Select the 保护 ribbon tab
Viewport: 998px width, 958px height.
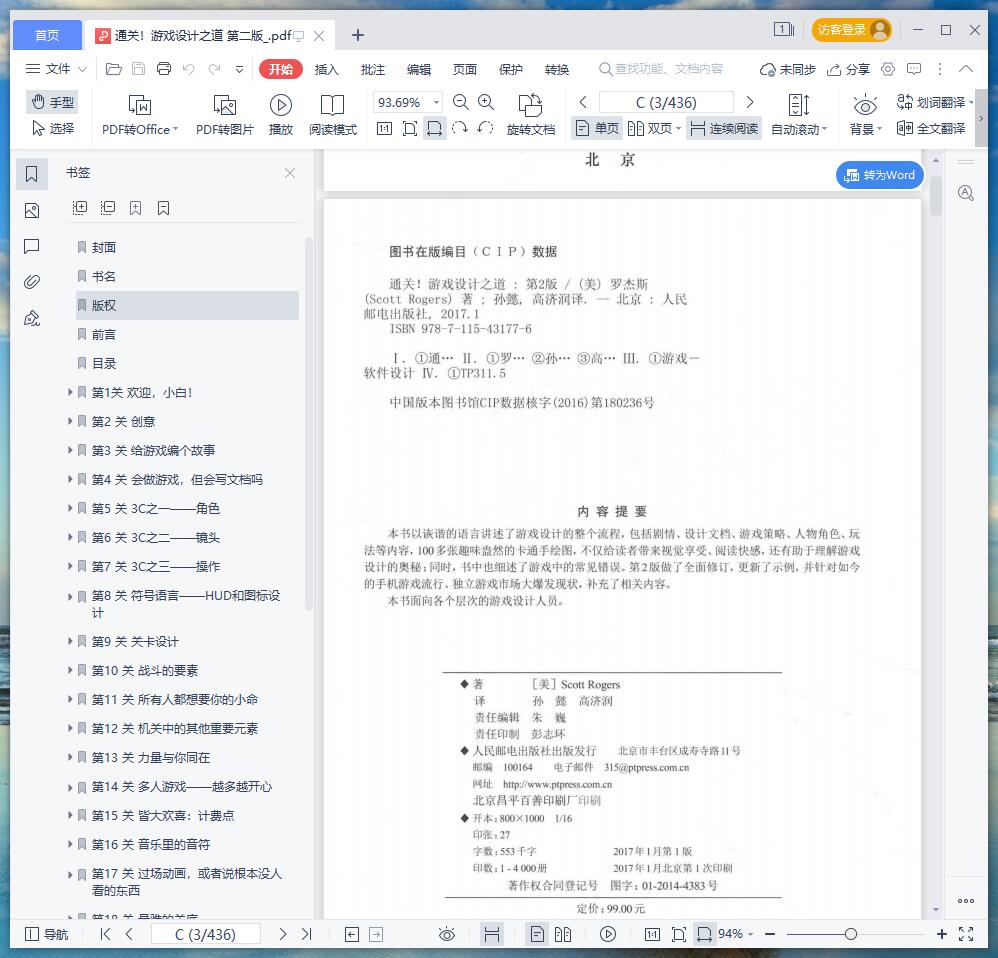coord(510,69)
